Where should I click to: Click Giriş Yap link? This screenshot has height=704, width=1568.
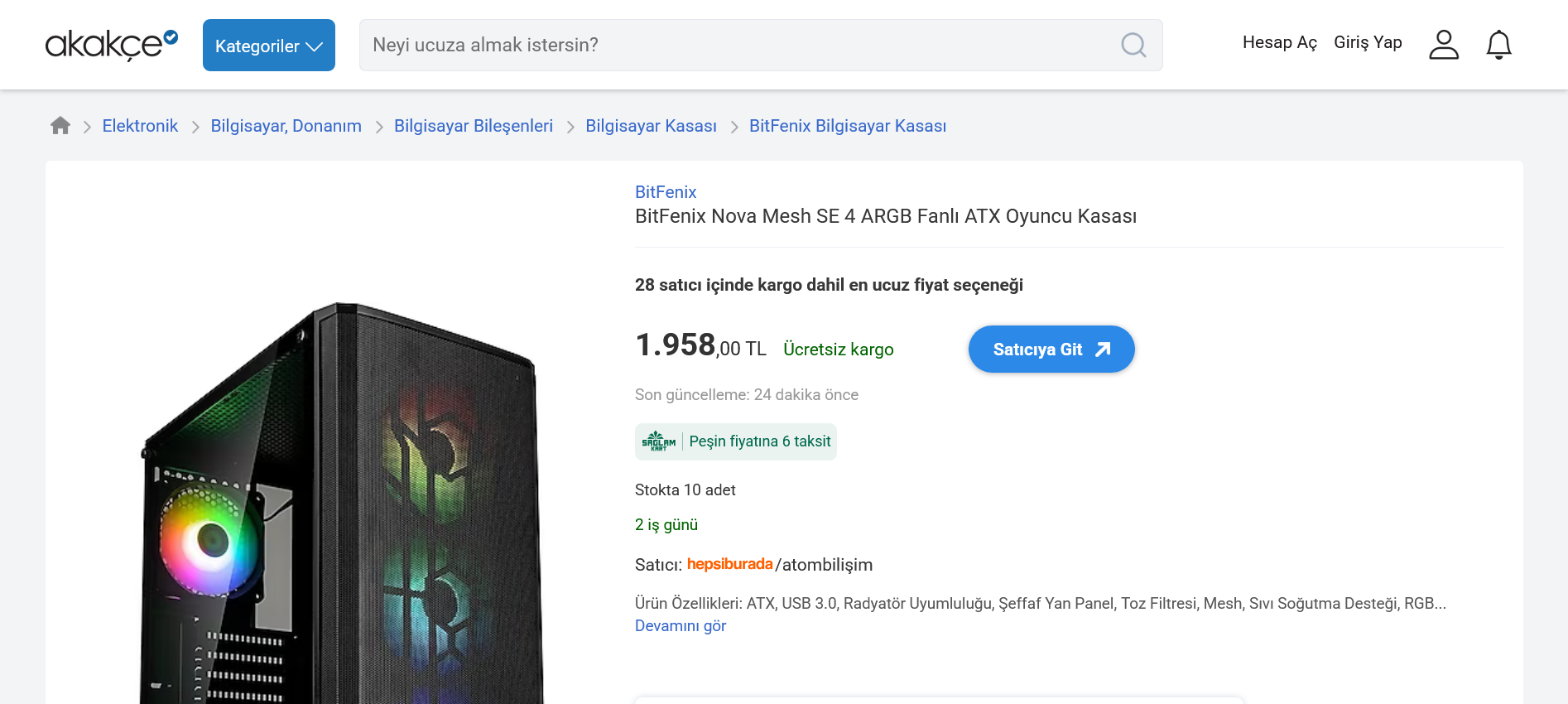tap(1367, 43)
